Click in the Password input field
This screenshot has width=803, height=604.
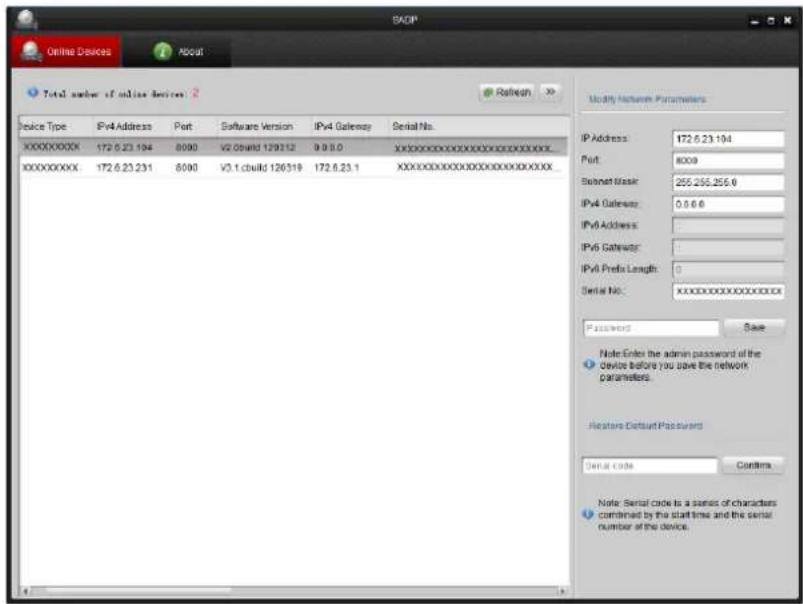click(651, 328)
